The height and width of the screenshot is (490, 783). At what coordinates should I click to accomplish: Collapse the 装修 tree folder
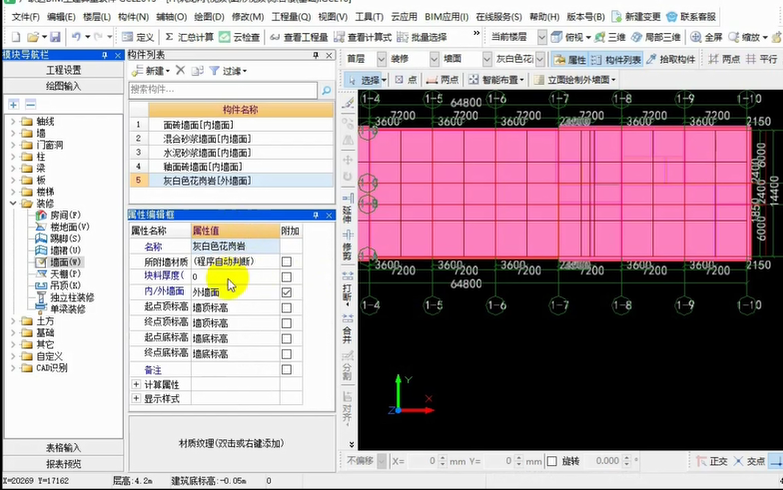[13, 203]
